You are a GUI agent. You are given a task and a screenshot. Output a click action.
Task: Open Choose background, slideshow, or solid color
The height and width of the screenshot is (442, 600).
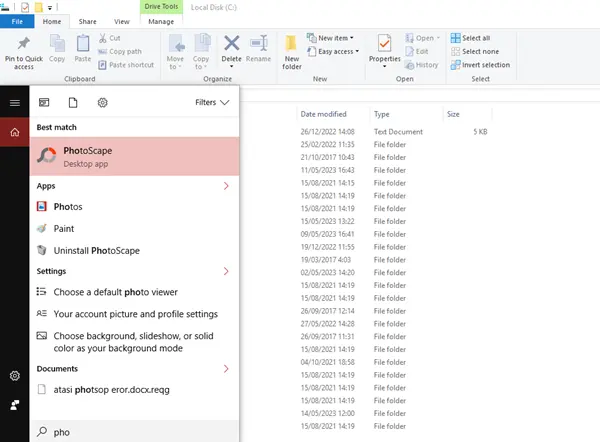(x=134, y=342)
